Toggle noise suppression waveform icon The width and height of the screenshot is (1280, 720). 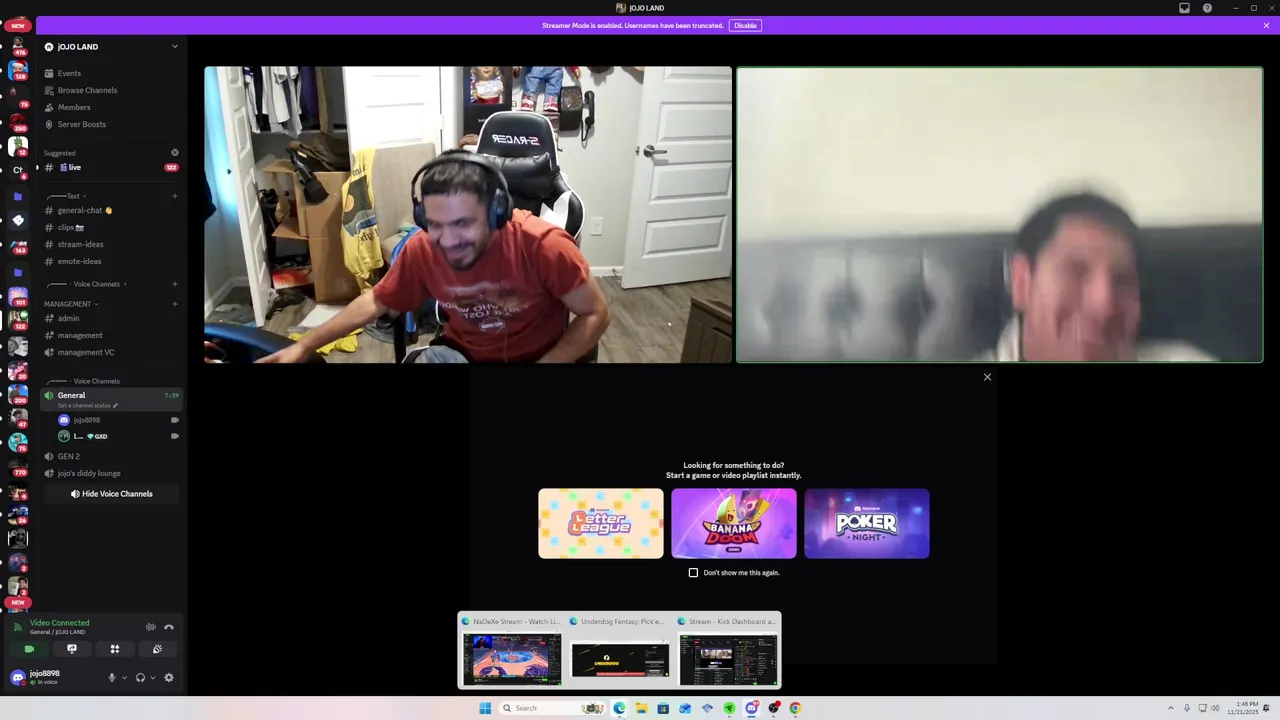tap(150, 627)
